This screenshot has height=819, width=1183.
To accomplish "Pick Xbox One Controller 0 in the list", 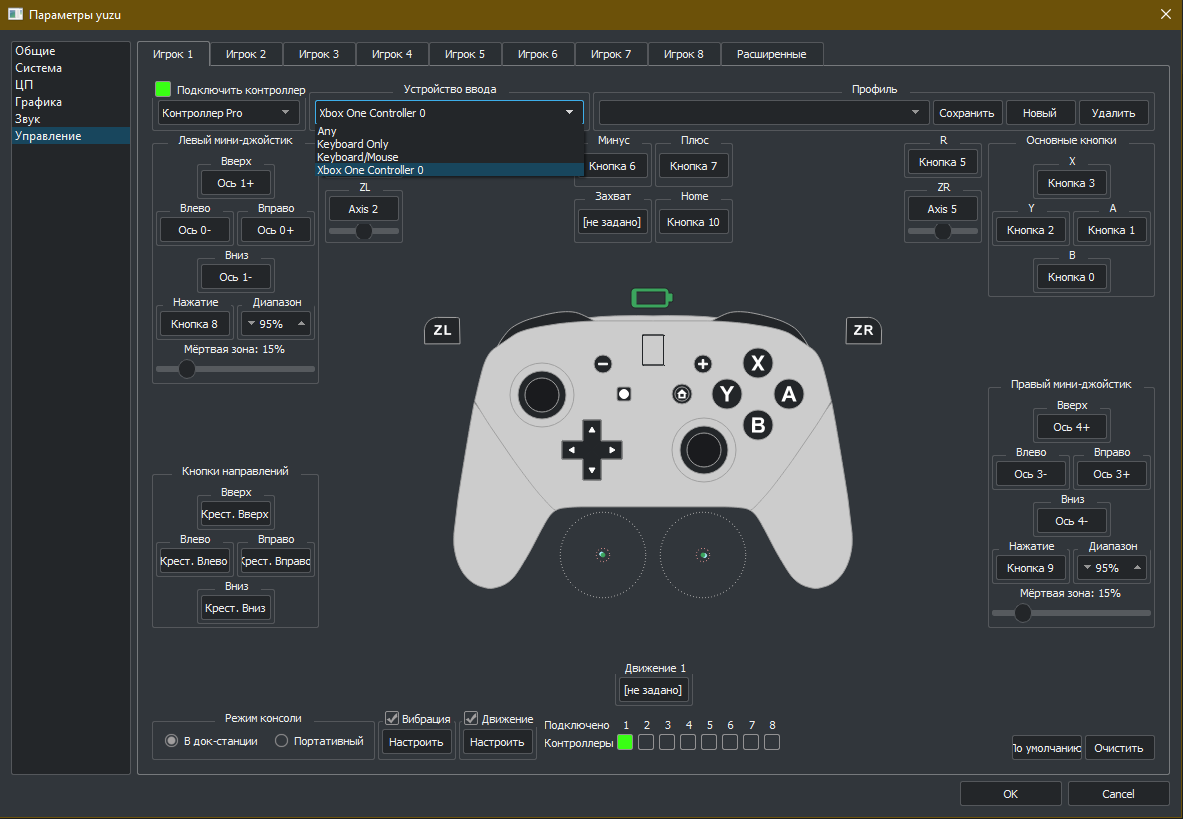I will pyautogui.click(x=449, y=170).
